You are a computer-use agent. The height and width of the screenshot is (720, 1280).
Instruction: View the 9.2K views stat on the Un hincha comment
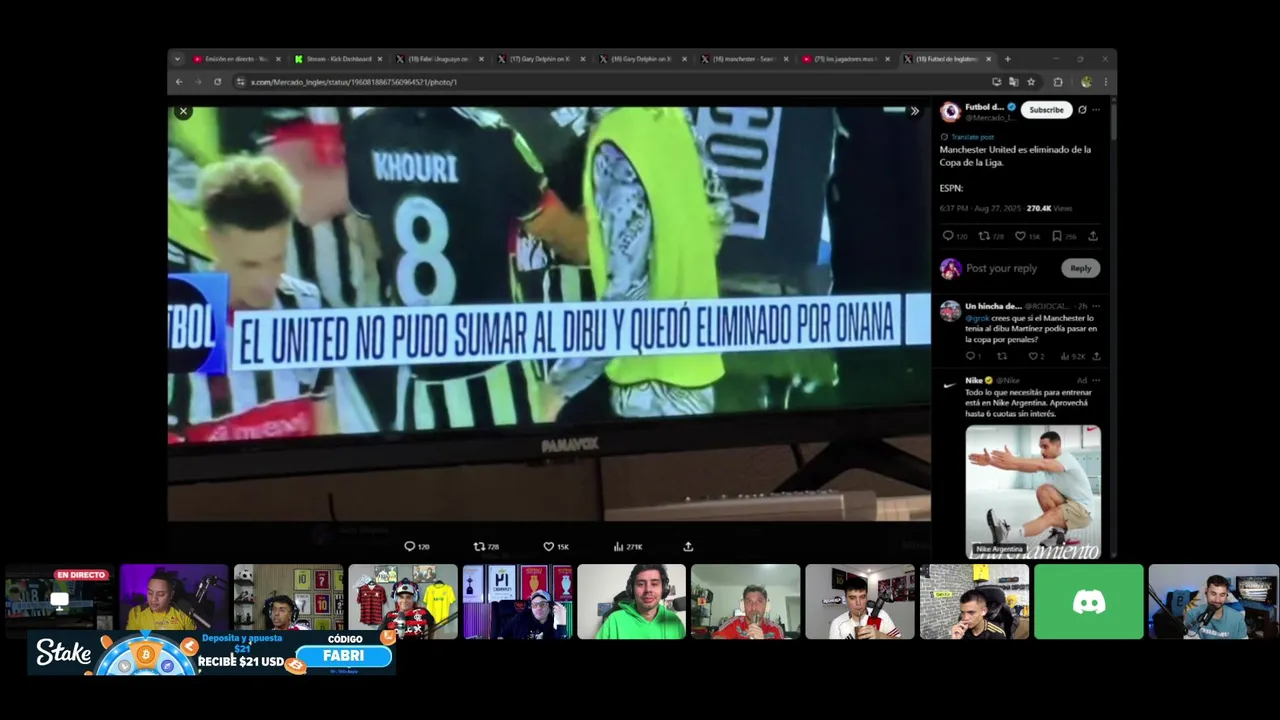point(1072,356)
